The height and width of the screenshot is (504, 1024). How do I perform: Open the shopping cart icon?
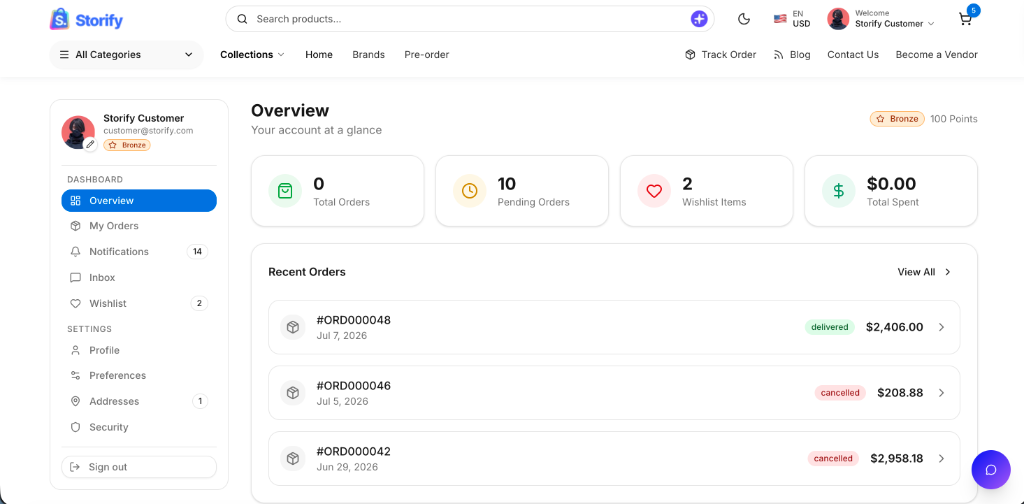coord(965,19)
